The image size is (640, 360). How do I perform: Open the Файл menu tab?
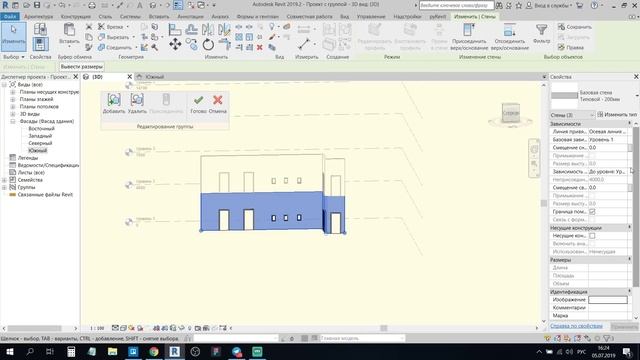click(x=10, y=17)
